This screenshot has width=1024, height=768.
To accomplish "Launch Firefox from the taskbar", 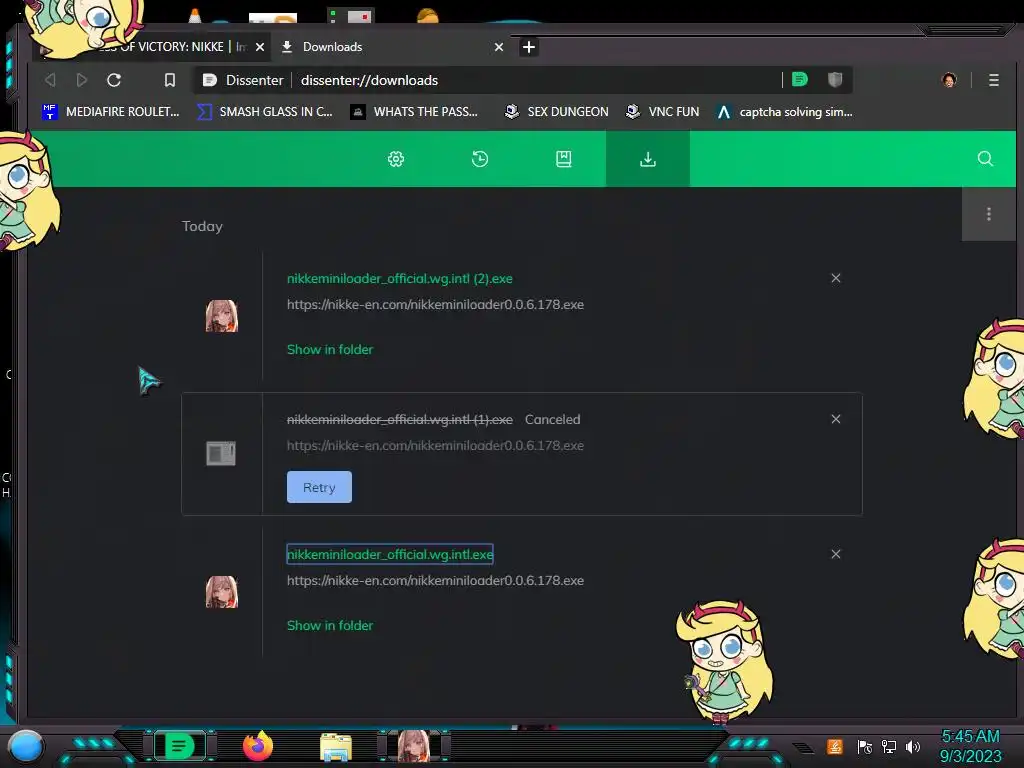I will click(258, 746).
